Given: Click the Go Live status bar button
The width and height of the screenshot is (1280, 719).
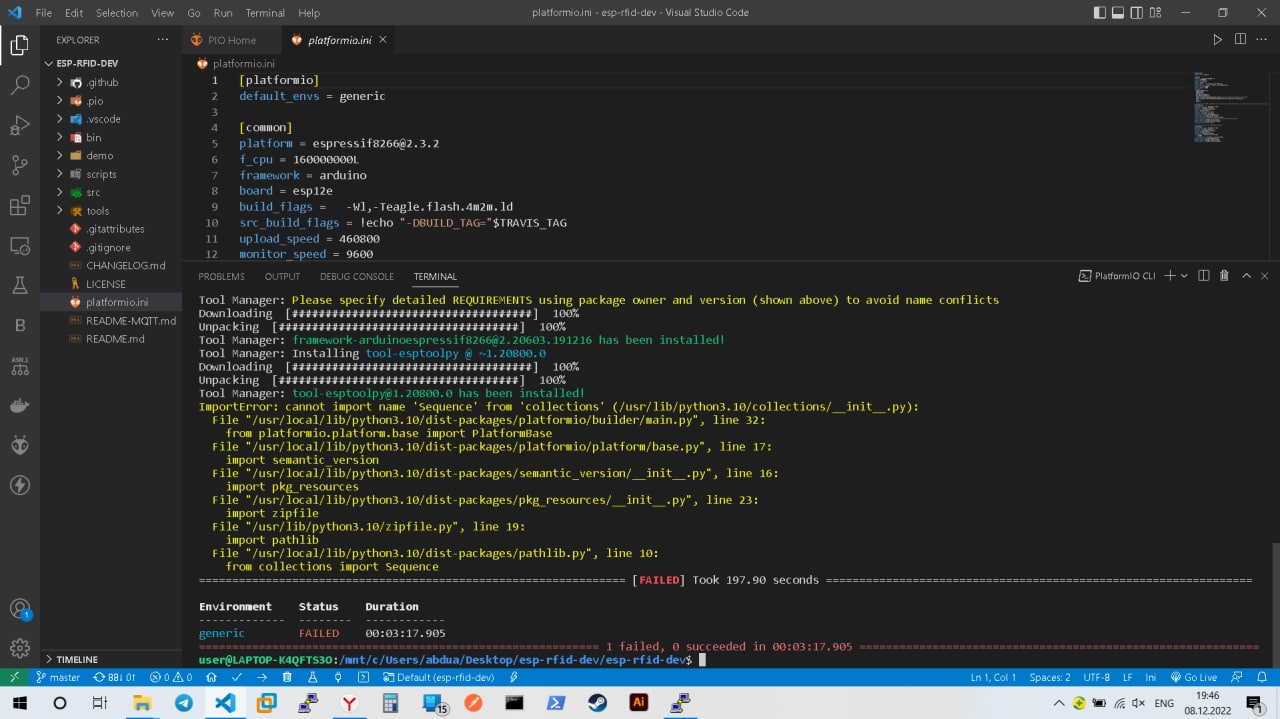Looking at the screenshot, I should tap(1194, 677).
